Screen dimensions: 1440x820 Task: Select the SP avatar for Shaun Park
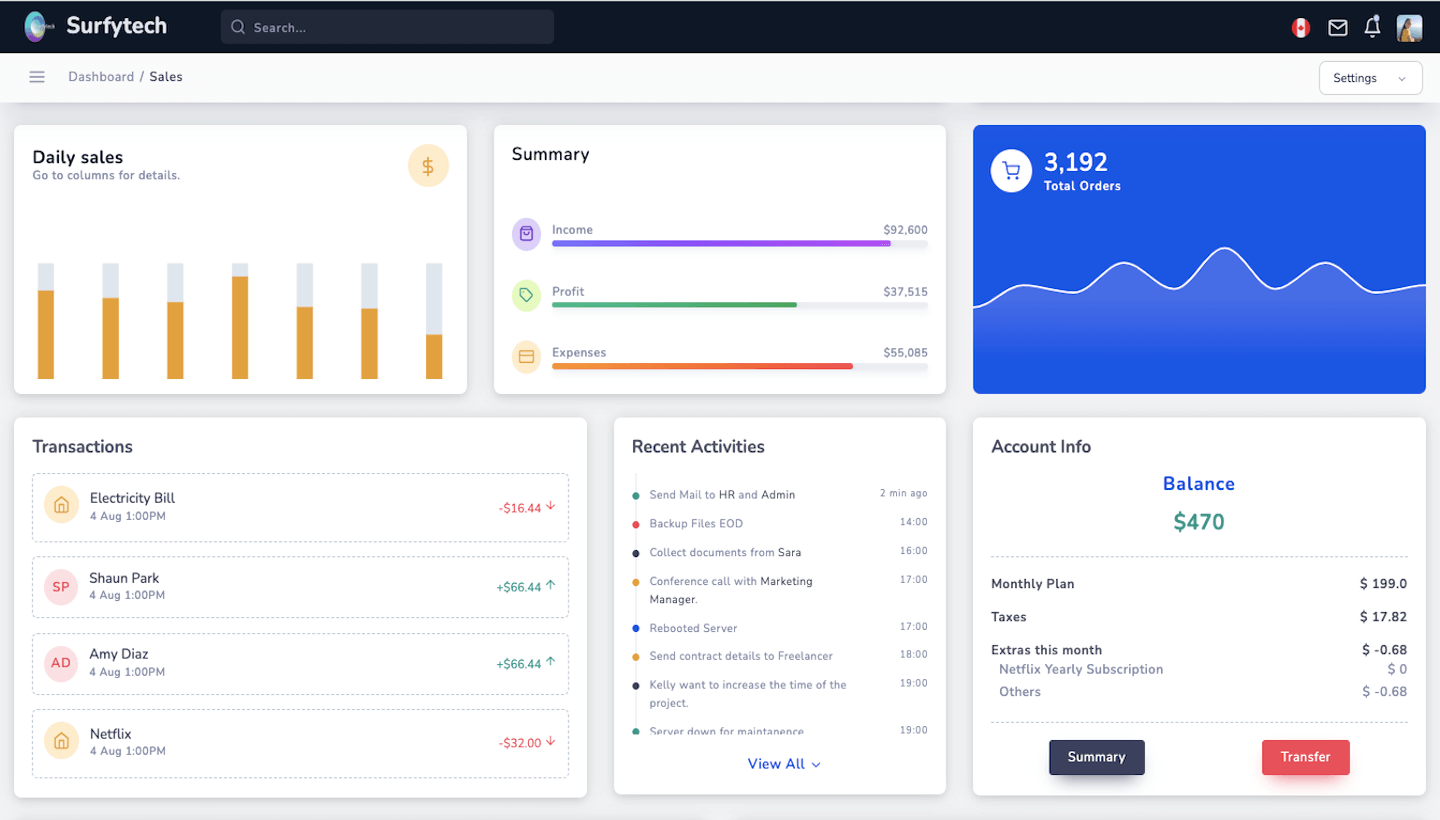click(x=61, y=585)
